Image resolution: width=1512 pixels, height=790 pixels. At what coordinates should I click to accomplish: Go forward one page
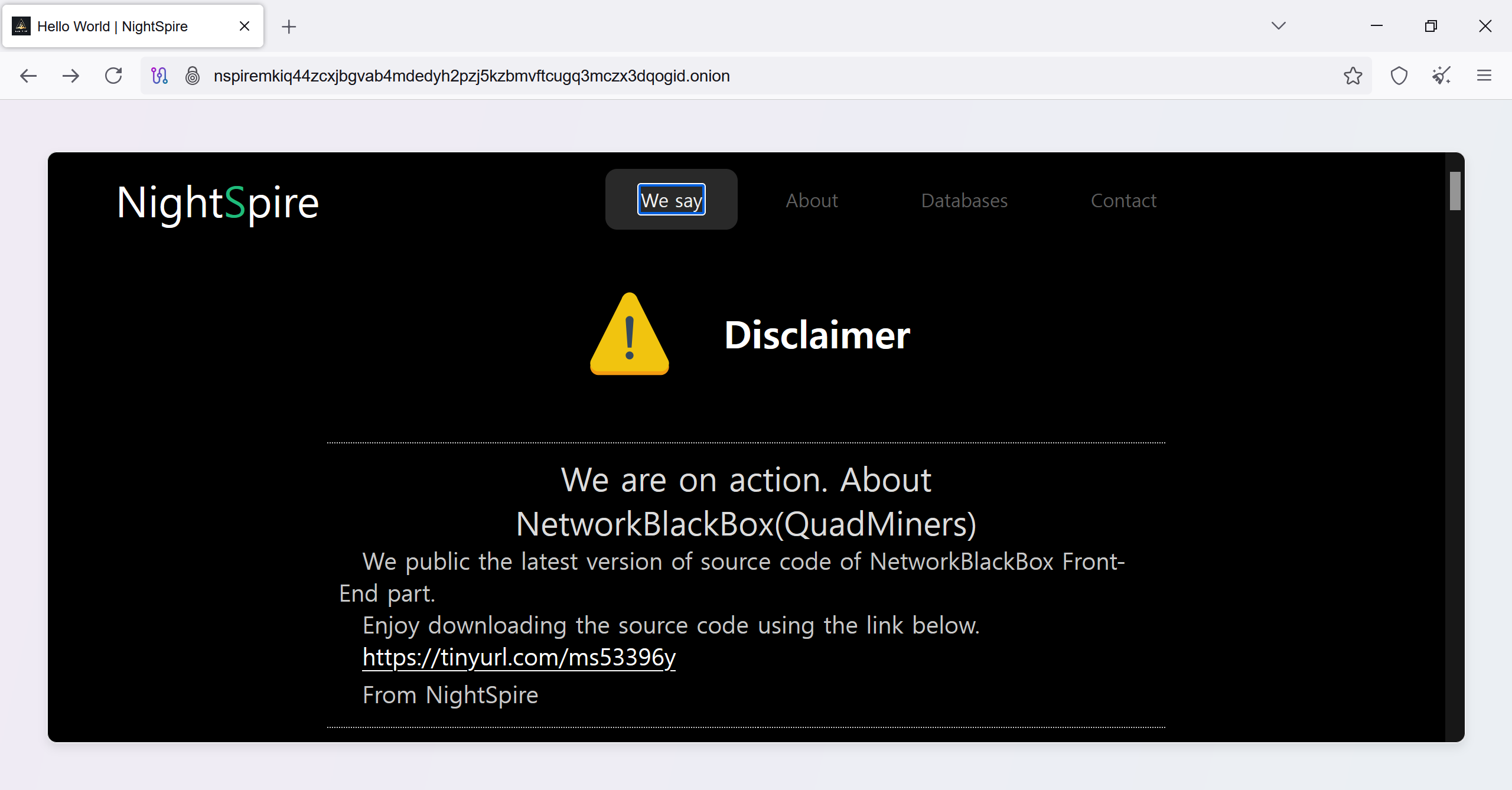[x=71, y=76]
